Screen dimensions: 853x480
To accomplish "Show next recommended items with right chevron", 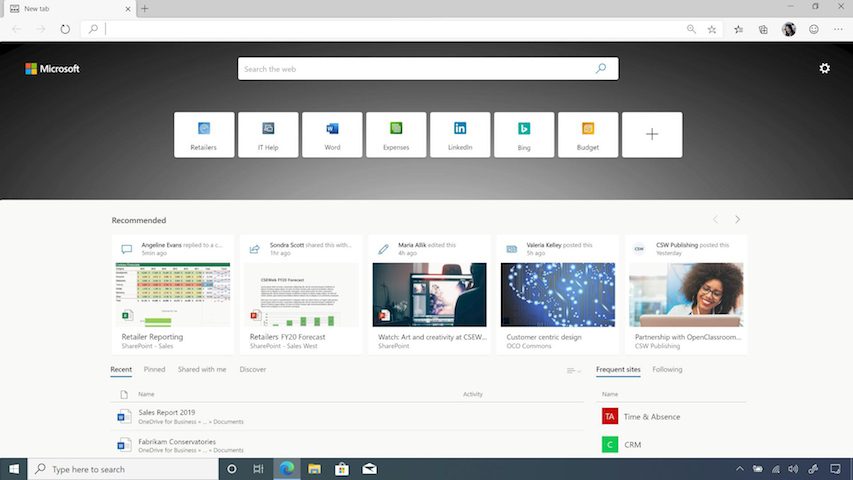I will coord(737,219).
